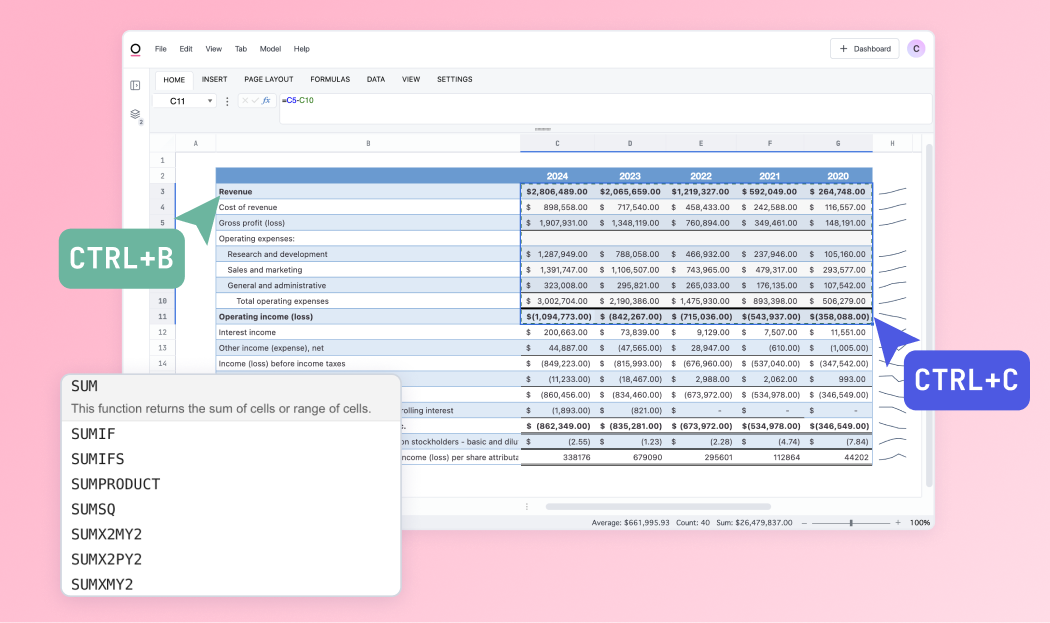Open the Model menu
This screenshot has width=1050, height=623.
[x=270, y=48]
